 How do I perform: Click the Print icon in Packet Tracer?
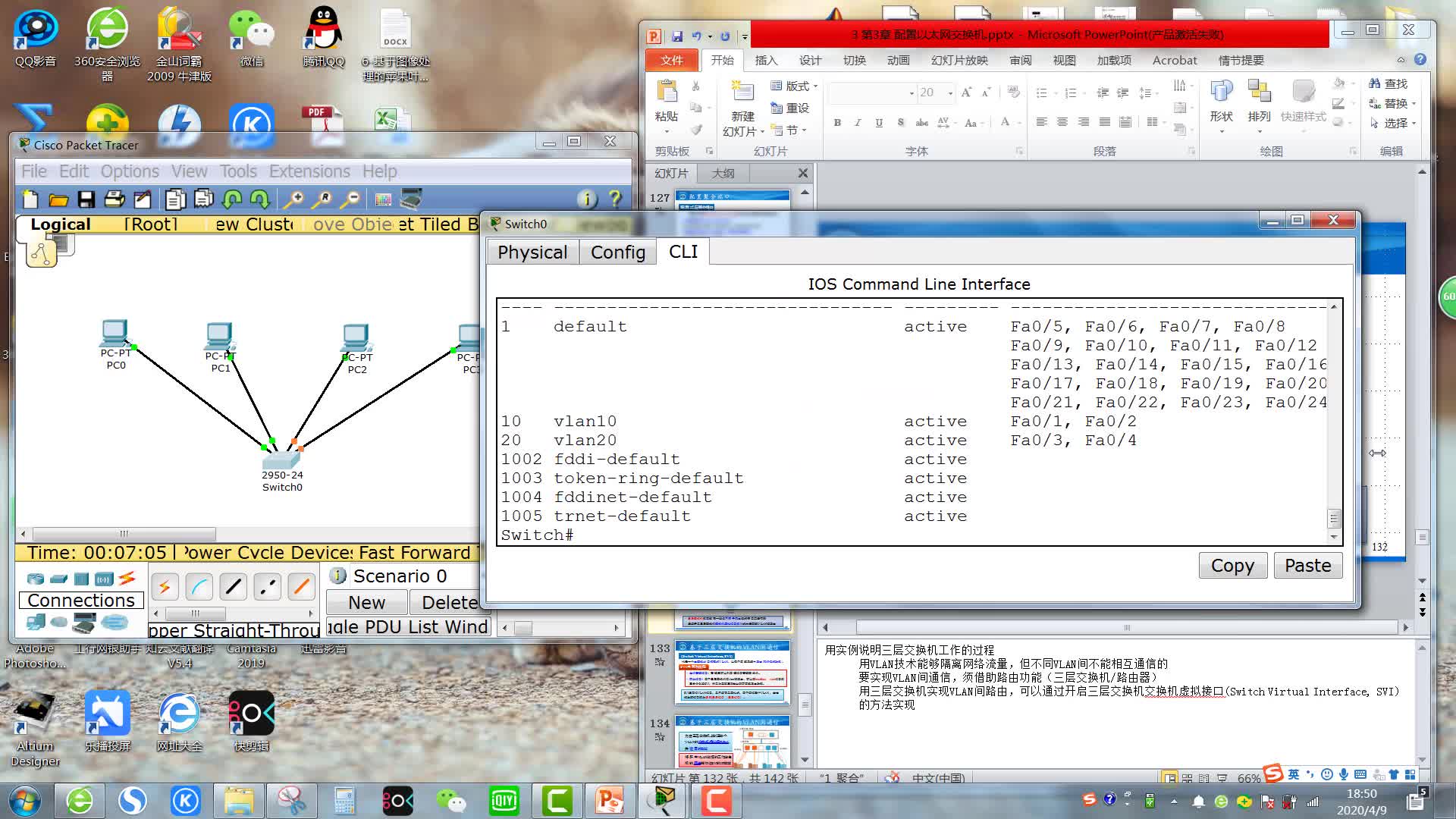(x=114, y=199)
